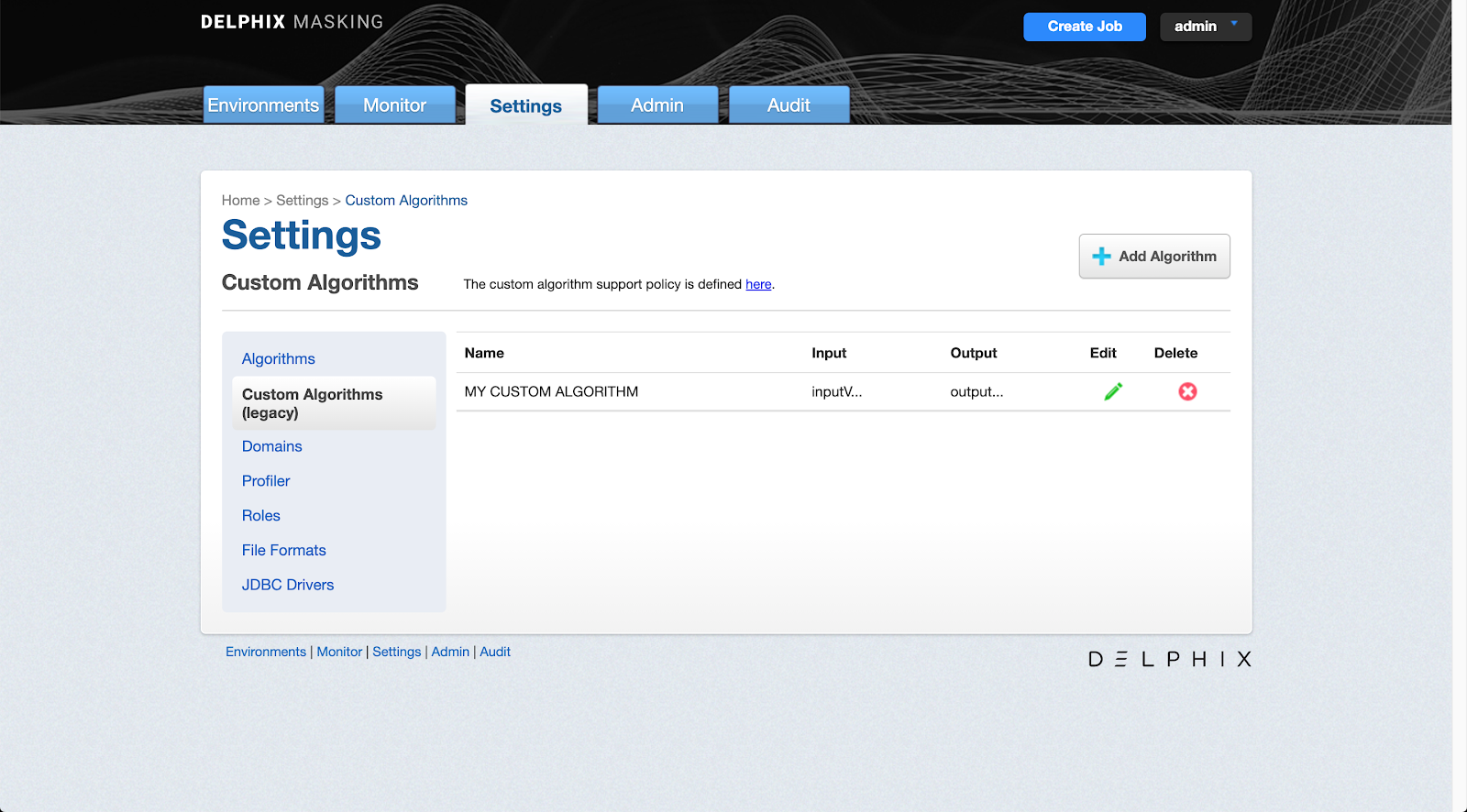1467x812 pixels.
Task: Click the Delphix Masking logo
Action: pyautogui.click(x=292, y=22)
